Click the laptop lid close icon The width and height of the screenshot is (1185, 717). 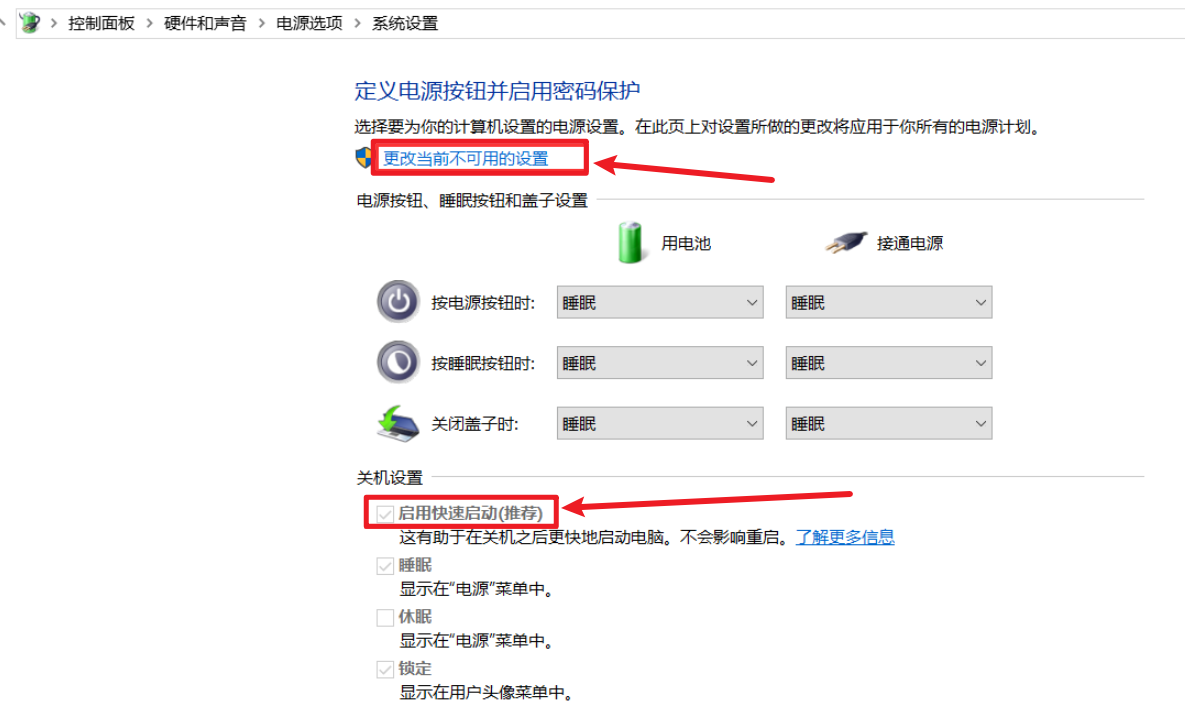click(398, 423)
